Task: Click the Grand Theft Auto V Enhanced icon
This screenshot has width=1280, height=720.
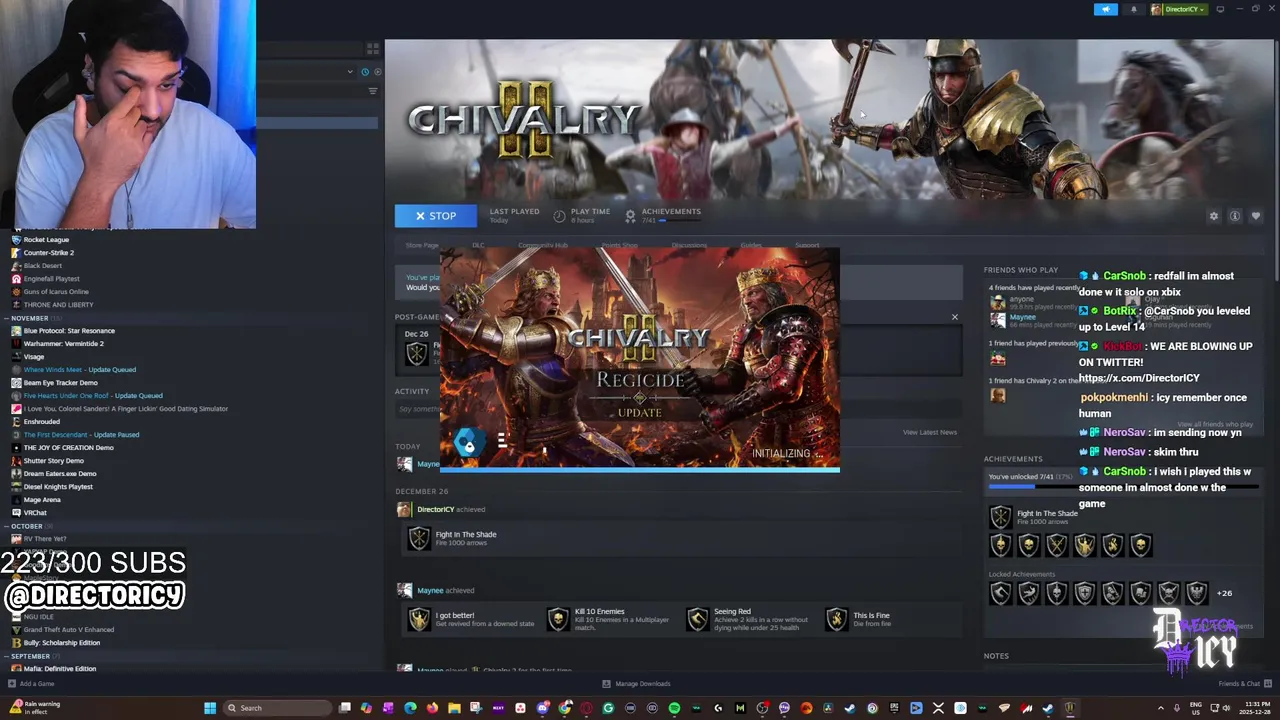Action: point(16,630)
